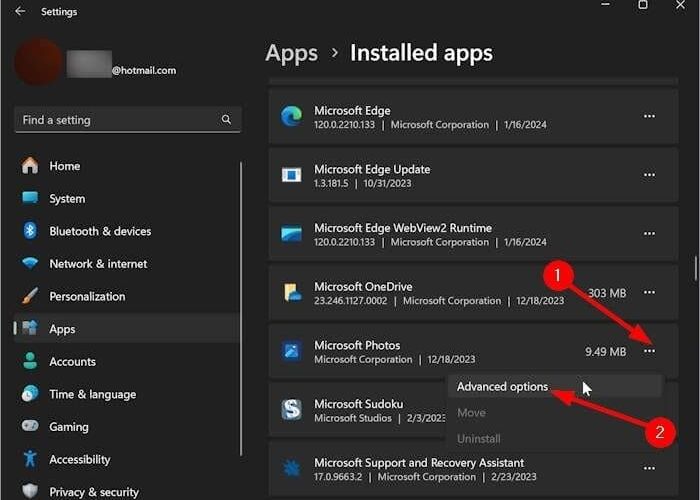Click the Wi-Fi network icon
This screenshot has width=700, height=500.
pyautogui.click(x=30, y=263)
